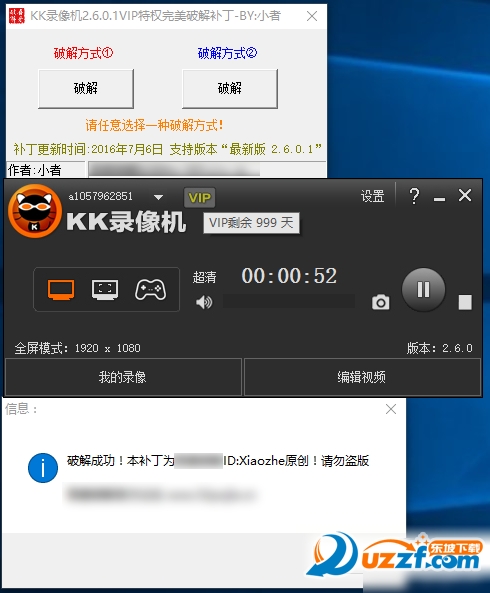The height and width of the screenshot is (593, 490).
Task: Click username a1057962851
Action: 101,196
